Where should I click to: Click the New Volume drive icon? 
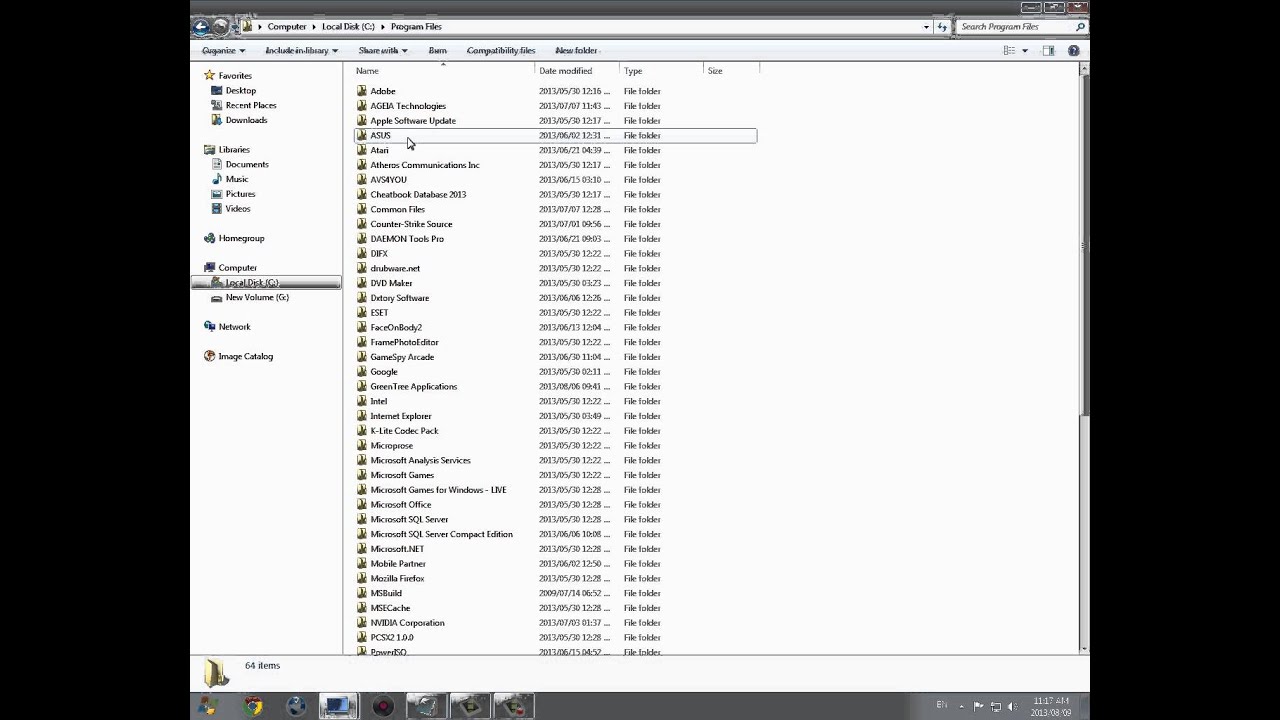(x=217, y=297)
